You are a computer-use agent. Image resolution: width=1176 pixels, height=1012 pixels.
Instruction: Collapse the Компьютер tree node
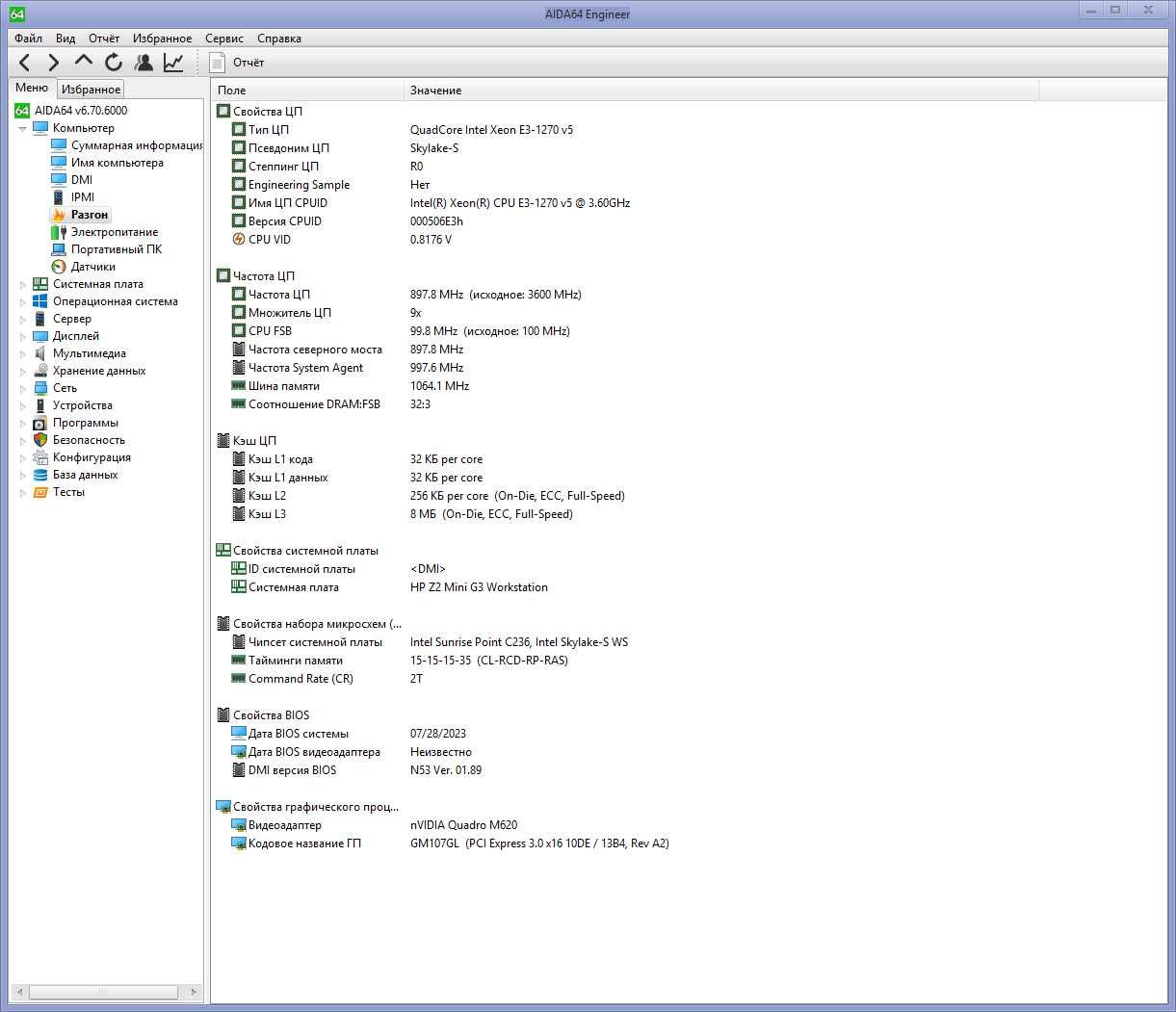tap(22, 128)
